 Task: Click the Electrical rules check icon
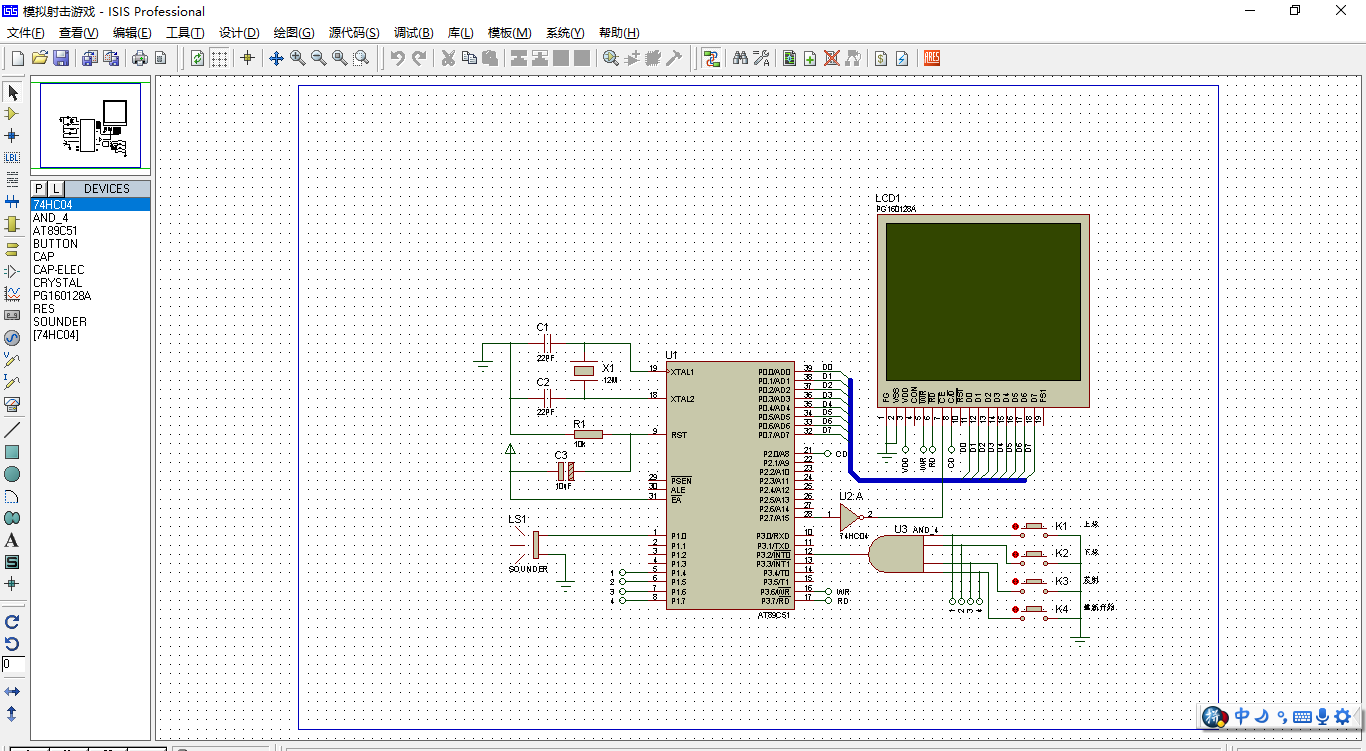coord(902,59)
